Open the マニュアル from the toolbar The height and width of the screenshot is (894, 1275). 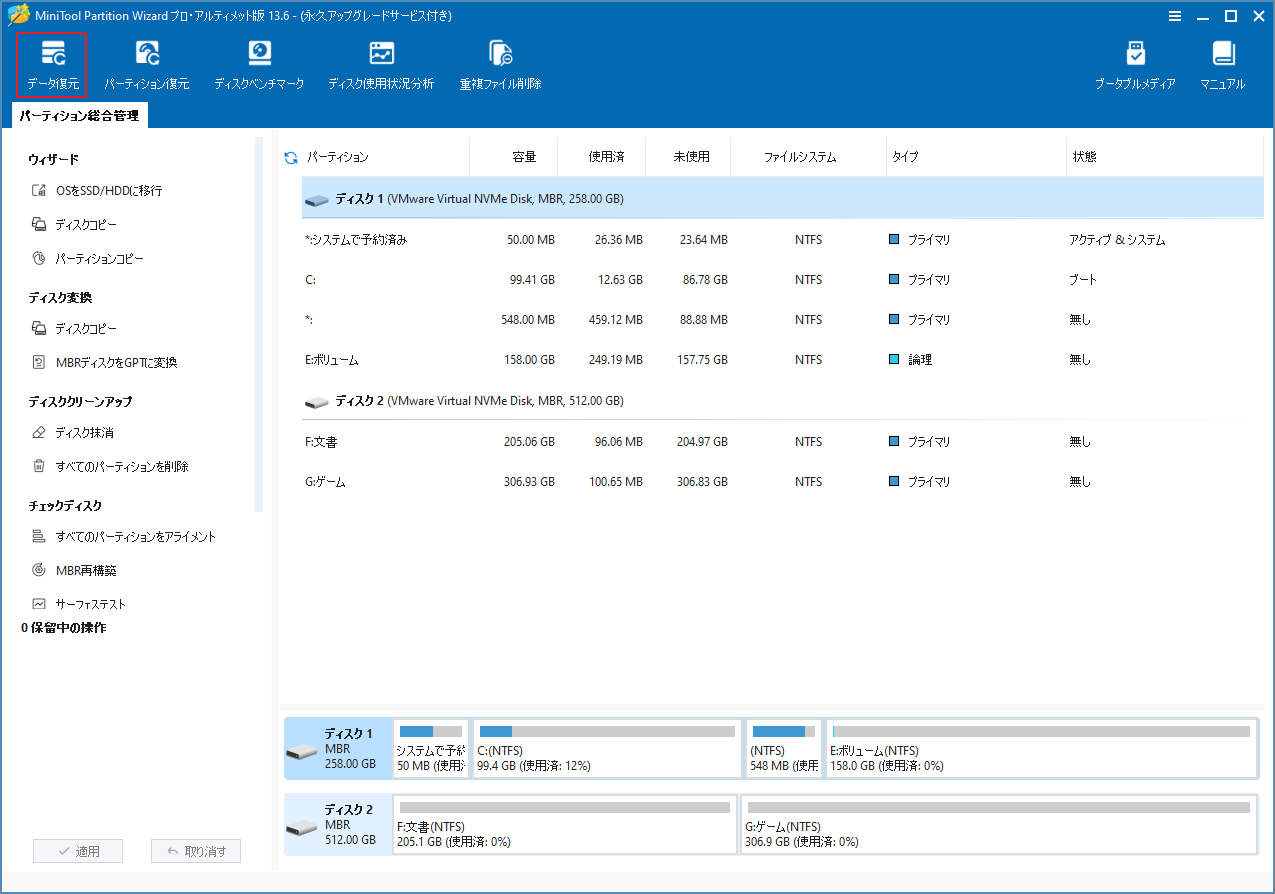pyautogui.click(x=1222, y=63)
